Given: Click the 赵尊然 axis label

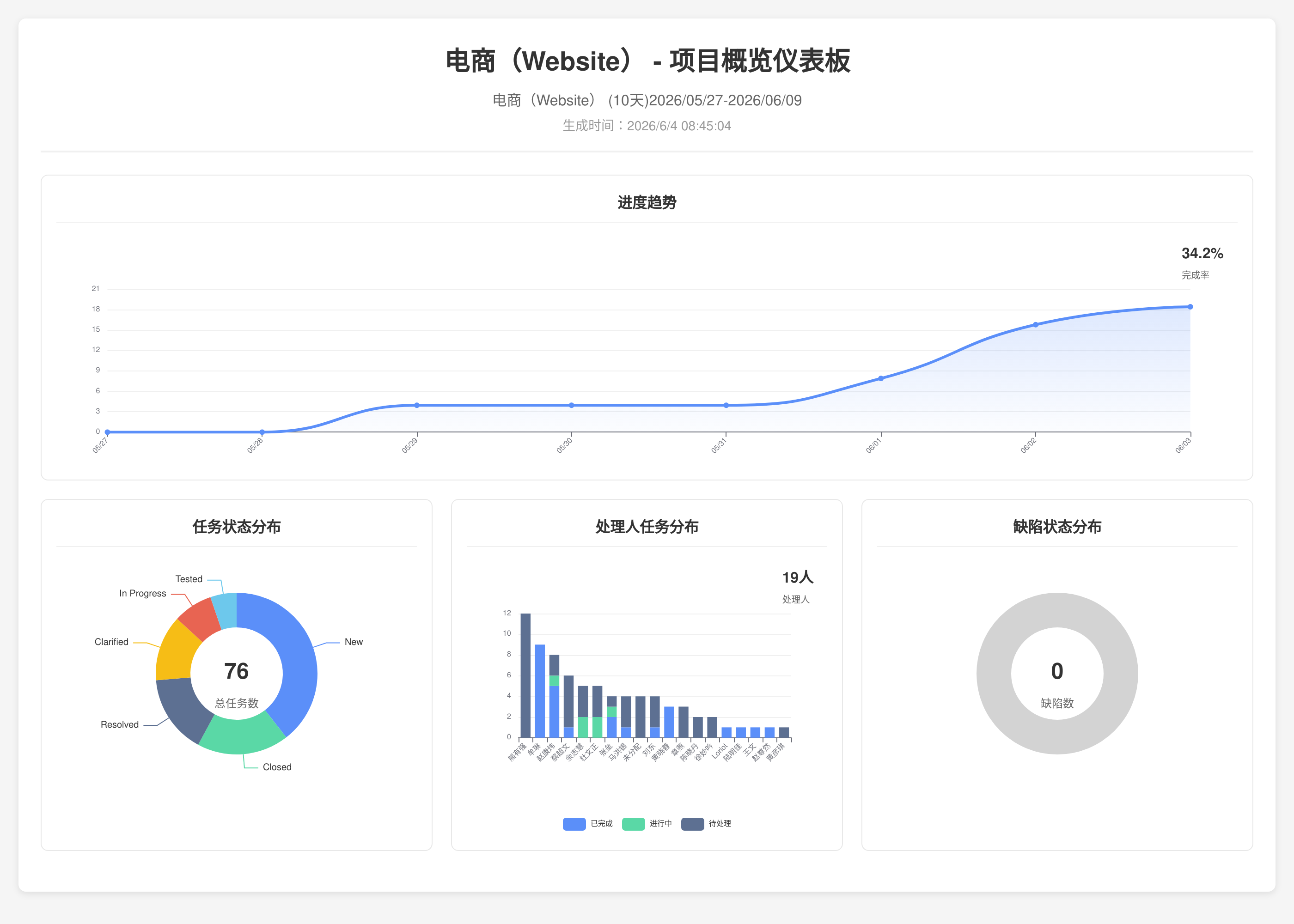Looking at the screenshot, I should [761, 751].
